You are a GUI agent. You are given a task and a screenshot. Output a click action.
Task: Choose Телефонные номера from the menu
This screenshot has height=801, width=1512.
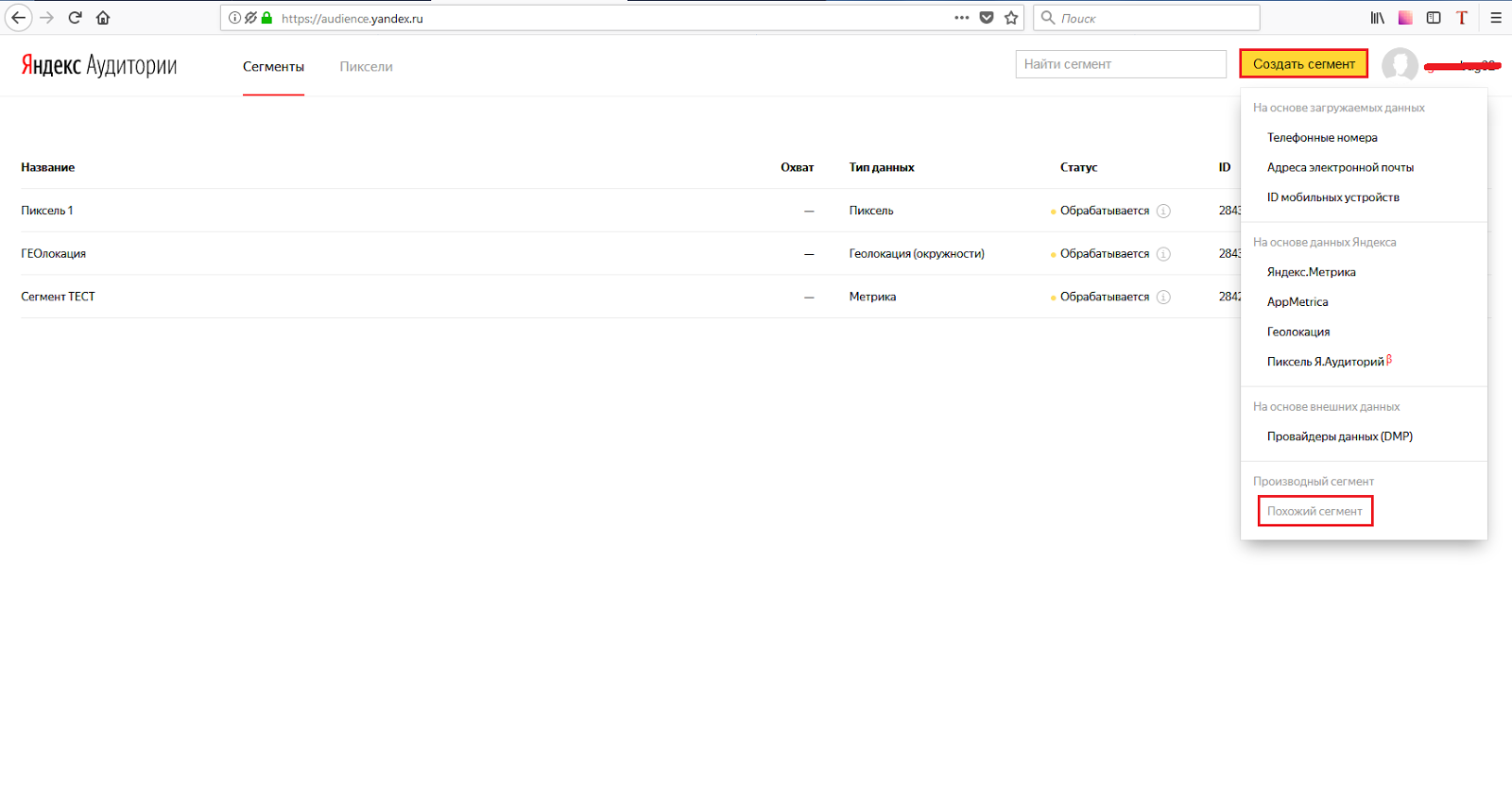1322,138
